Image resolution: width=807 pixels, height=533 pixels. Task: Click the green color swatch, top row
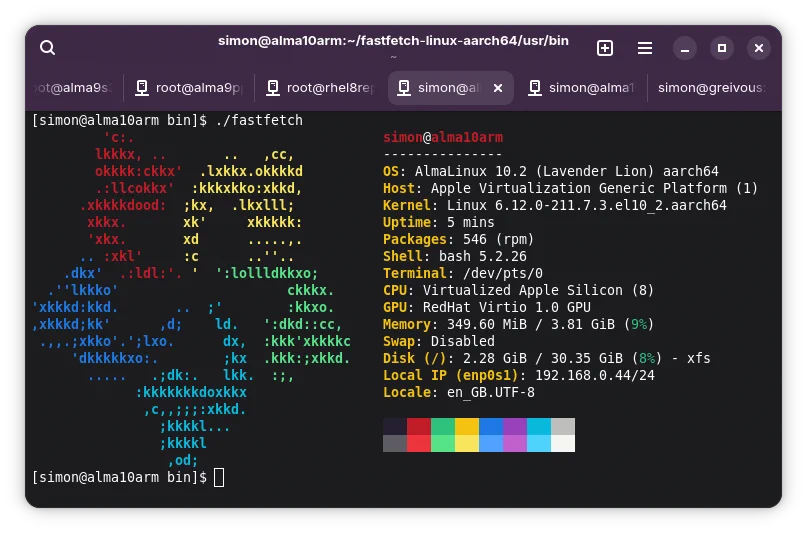click(x=443, y=427)
